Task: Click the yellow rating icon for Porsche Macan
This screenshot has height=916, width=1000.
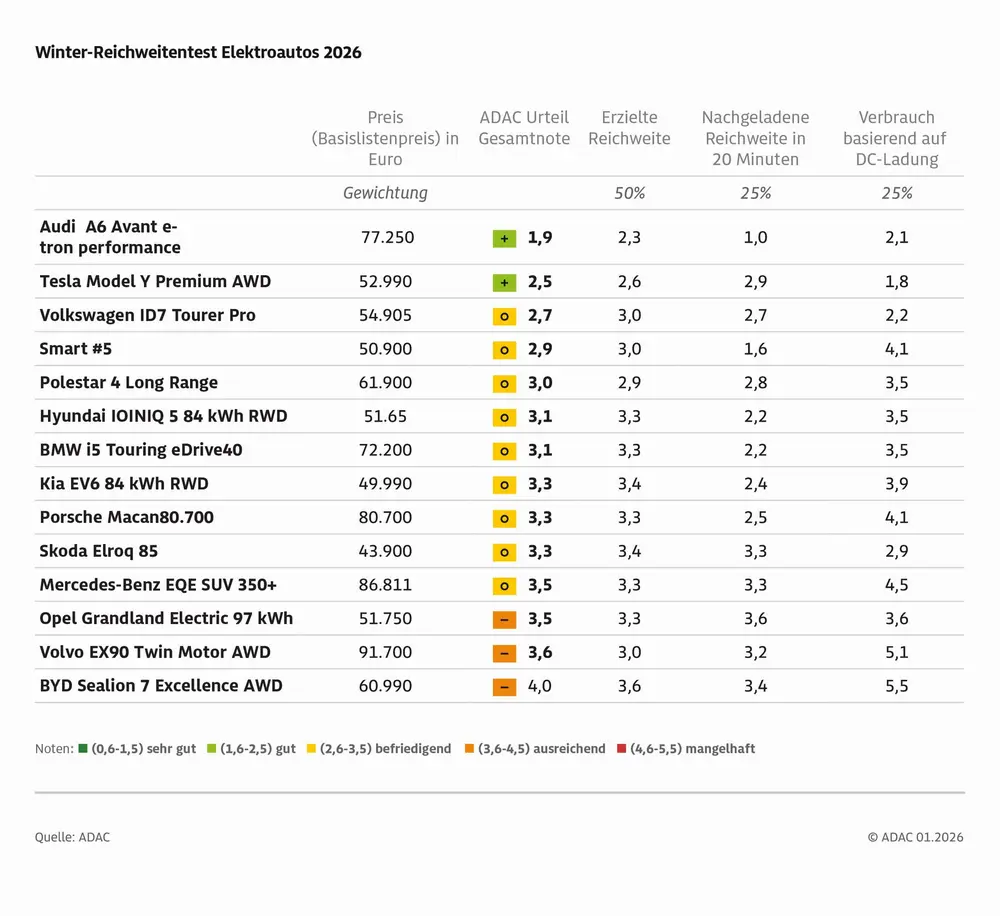Action: (x=504, y=518)
